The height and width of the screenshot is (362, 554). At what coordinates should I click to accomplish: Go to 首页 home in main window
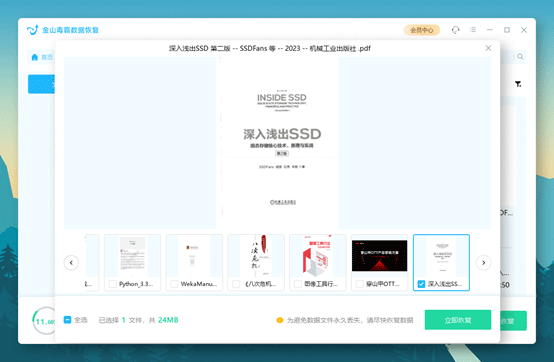click(x=42, y=57)
